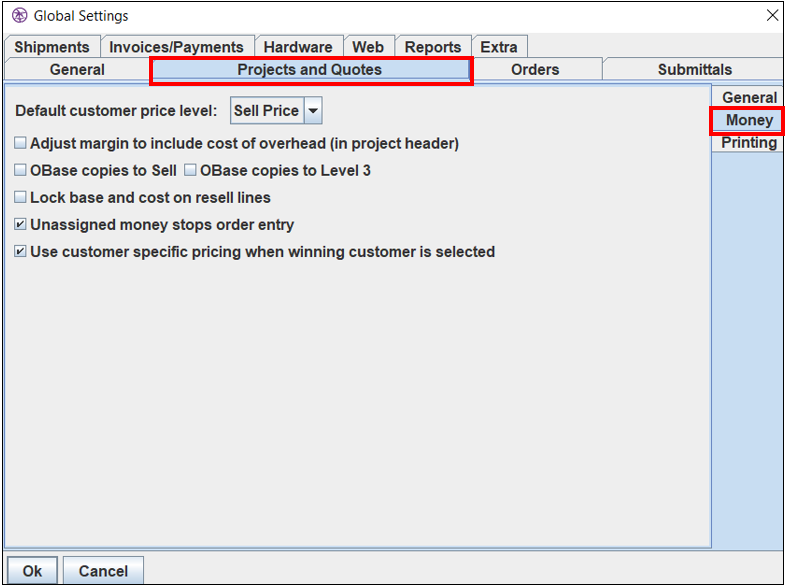The width and height of the screenshot is (787, 588).
Task: Close the Global Settings window
Action: (x=772, y=16)
